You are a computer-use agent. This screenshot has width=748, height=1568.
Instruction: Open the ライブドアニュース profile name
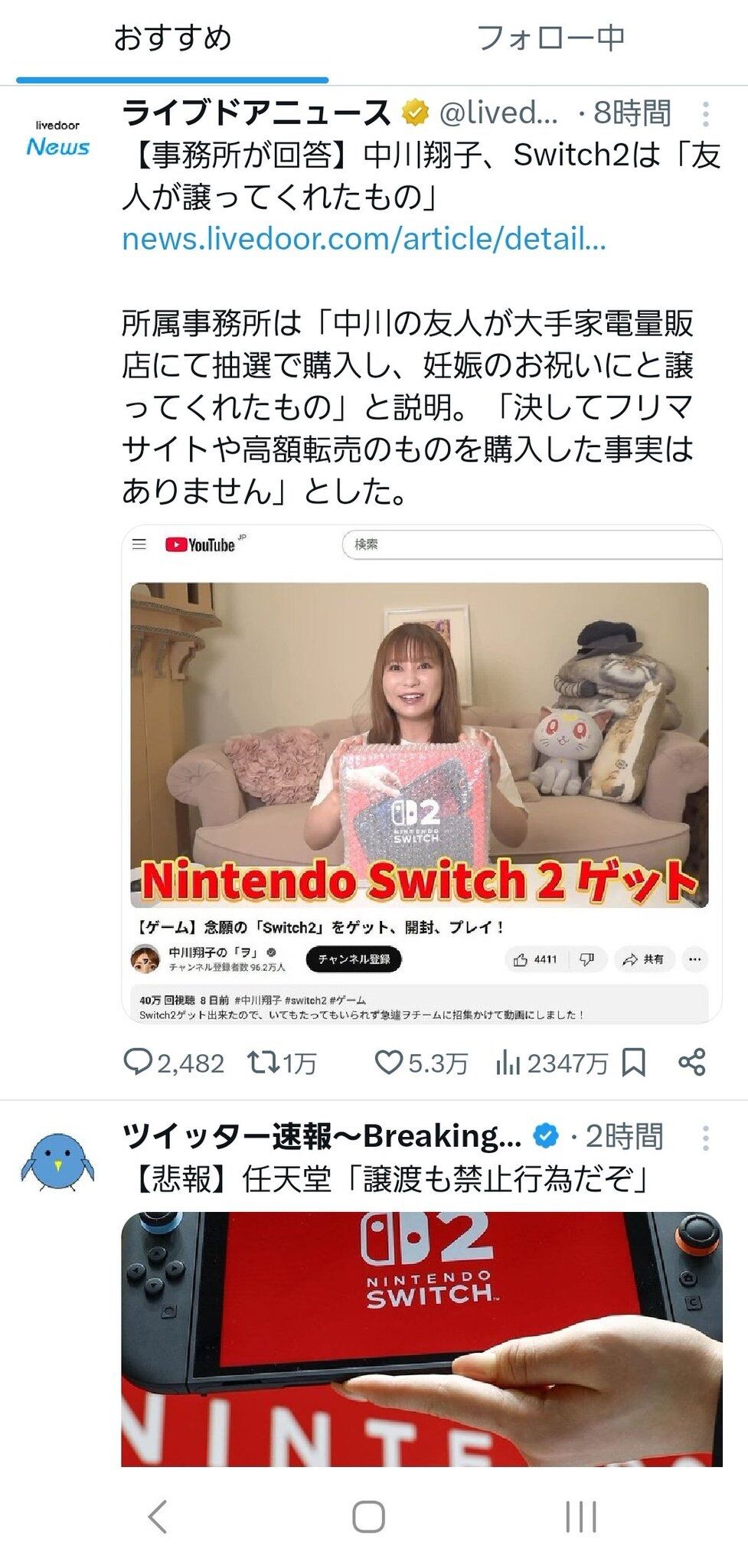pos(256,113)
